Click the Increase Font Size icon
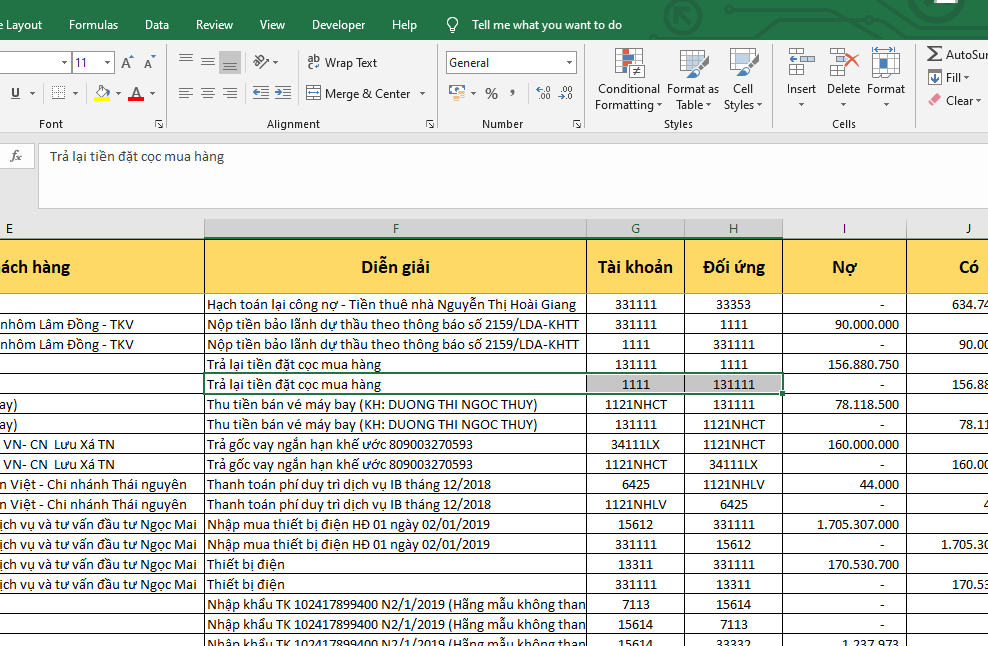 [x=127, y=63]
